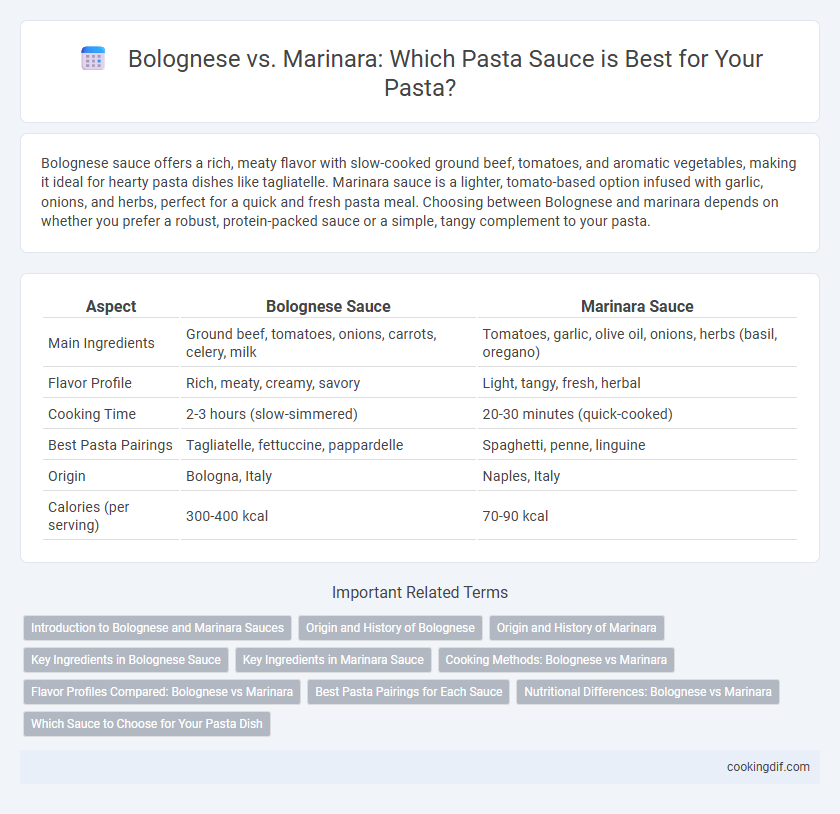Click the 'Naples, Italy' cell
The image size is (840, 814).
pyautogui.click(x=637, y=476)
